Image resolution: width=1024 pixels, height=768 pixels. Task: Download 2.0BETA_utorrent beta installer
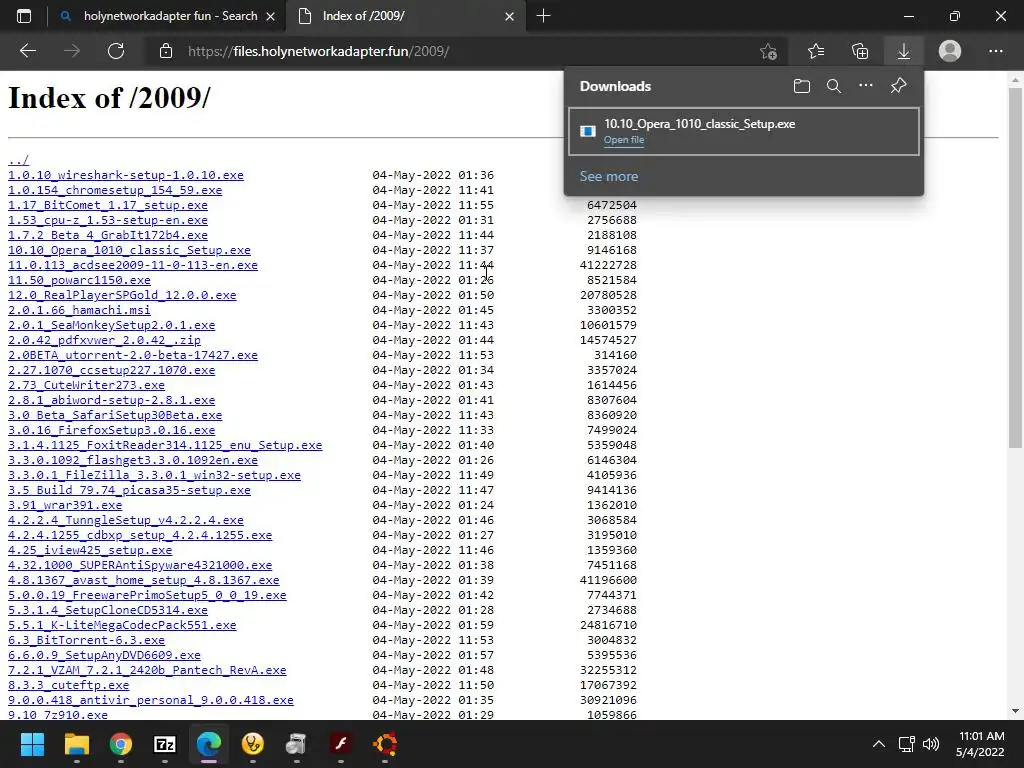tap(133, 355)
